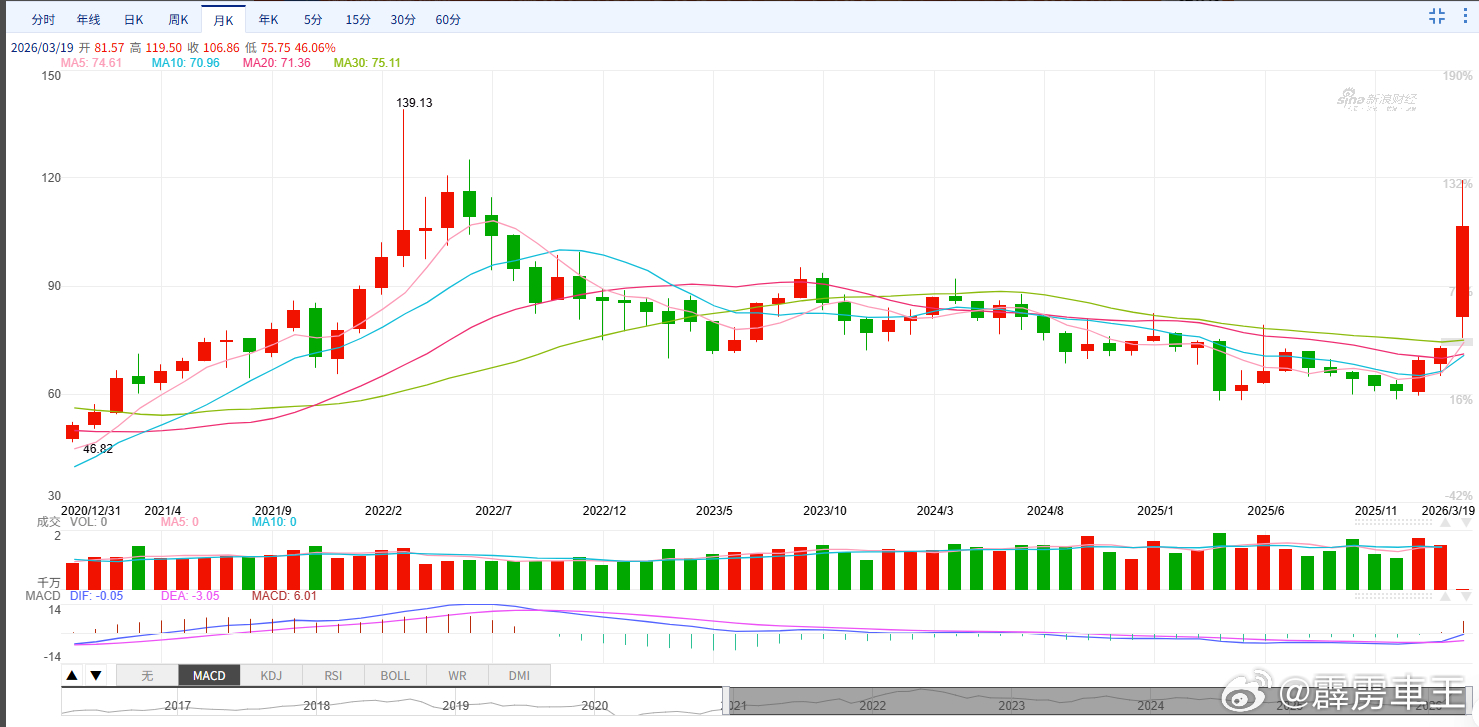
Task: Select the 月K monthly candlestick tab
Action: (223, 20)
